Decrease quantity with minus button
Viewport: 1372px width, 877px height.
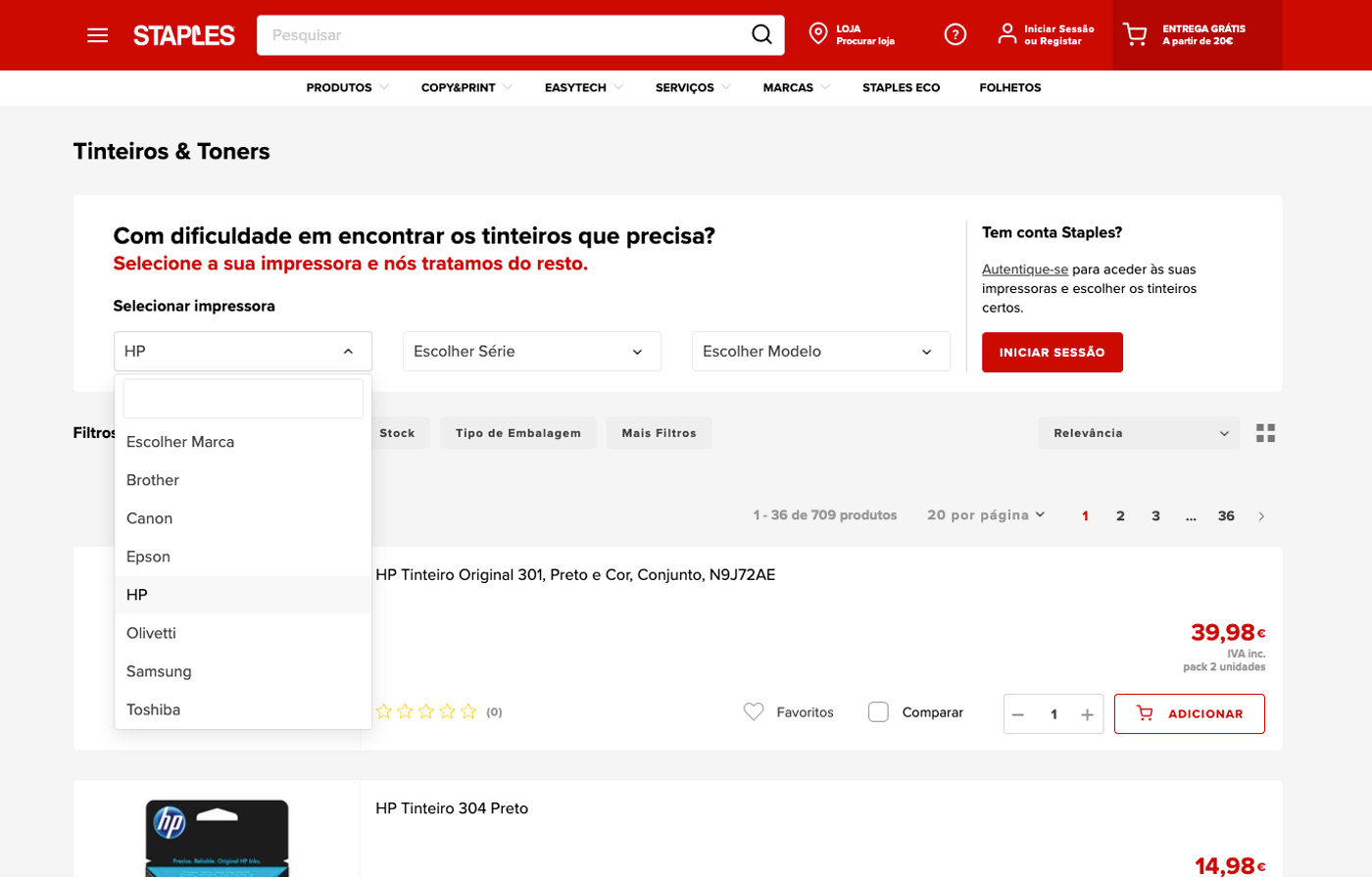[x=1018, y=714]
